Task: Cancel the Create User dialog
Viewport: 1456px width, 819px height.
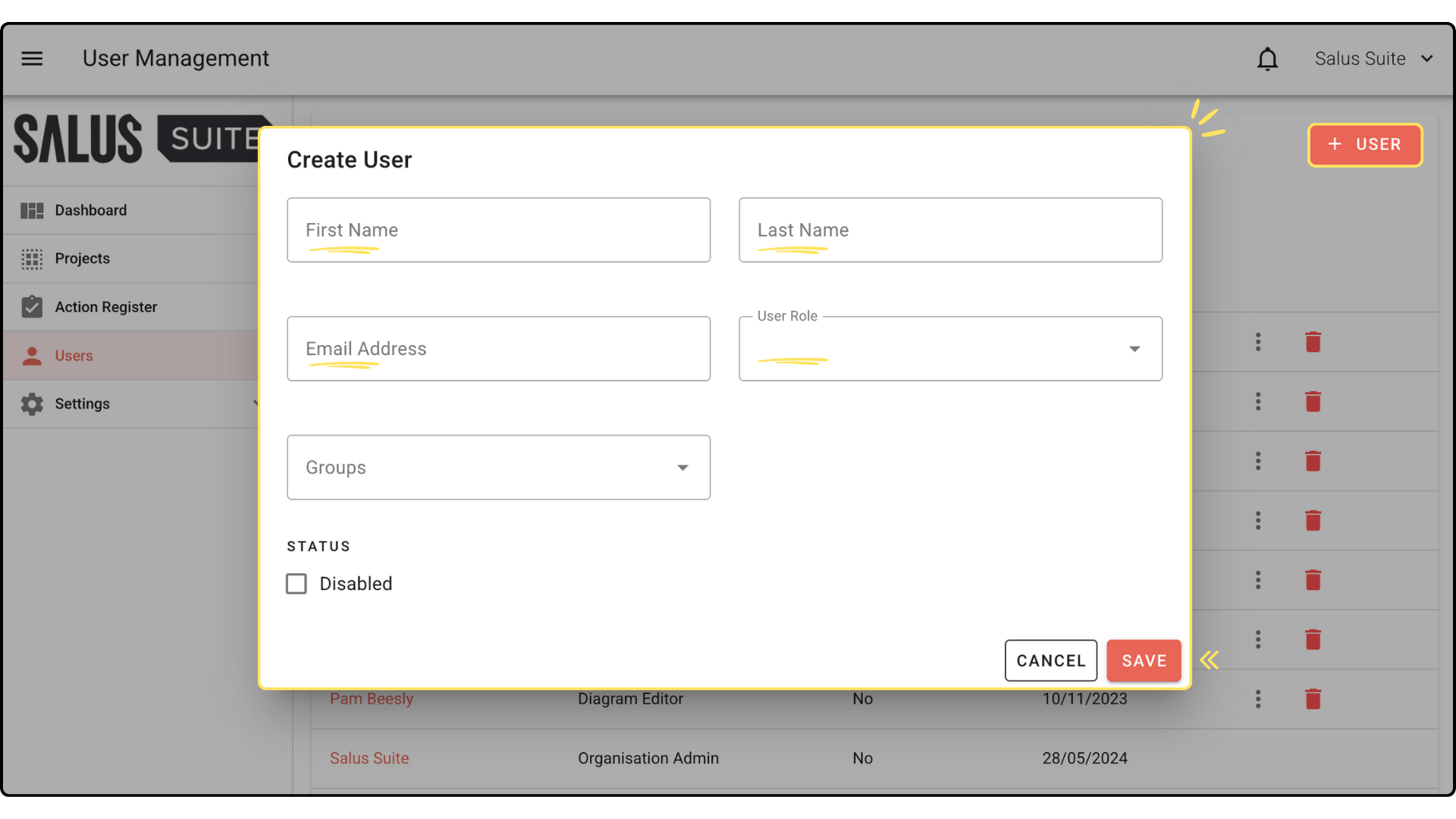Action: point(1050,661)
